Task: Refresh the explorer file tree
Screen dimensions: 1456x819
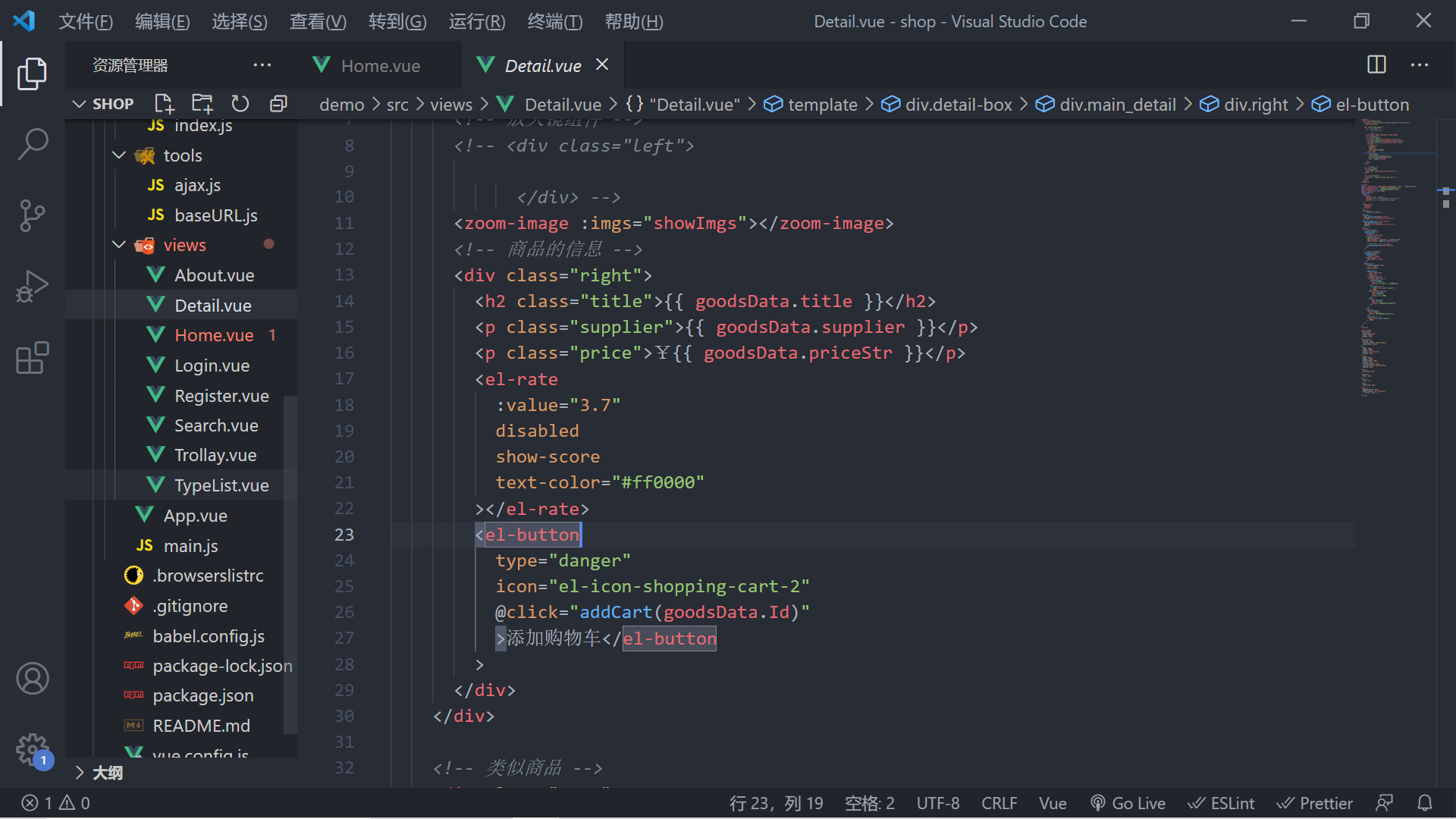Action: (x=240, y=104)
